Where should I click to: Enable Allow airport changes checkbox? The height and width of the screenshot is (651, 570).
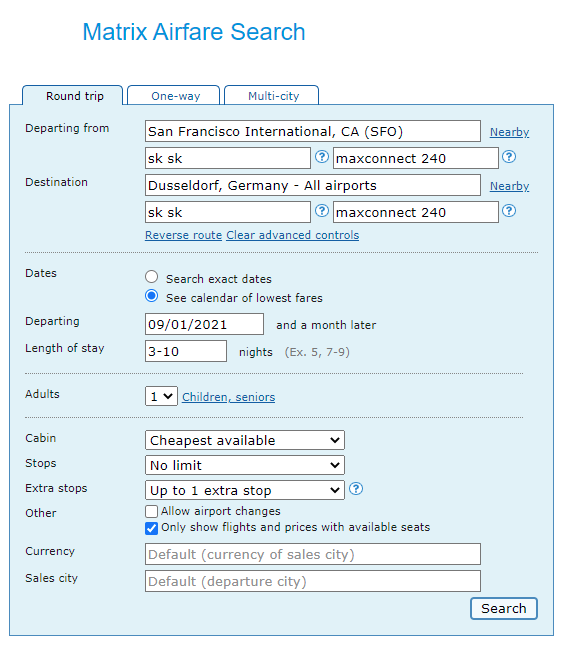pos(152,511)
